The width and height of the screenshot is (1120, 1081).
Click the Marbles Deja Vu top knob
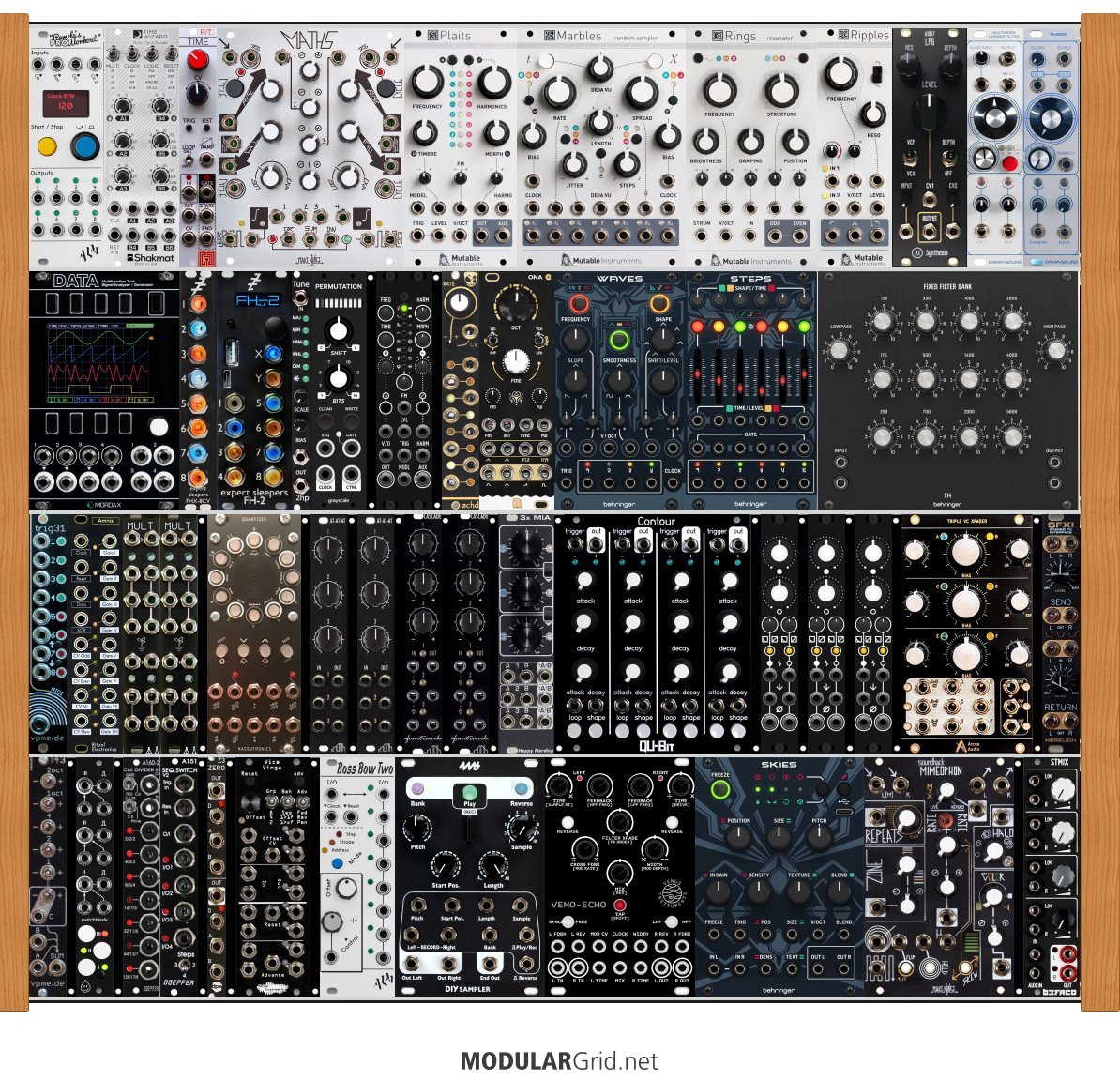pyautogui.click(x=600, y=69)
